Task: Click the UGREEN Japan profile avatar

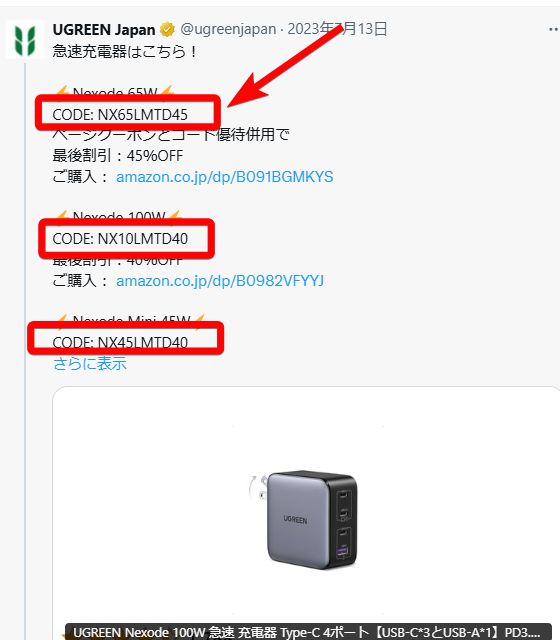Action: point(25,40)
